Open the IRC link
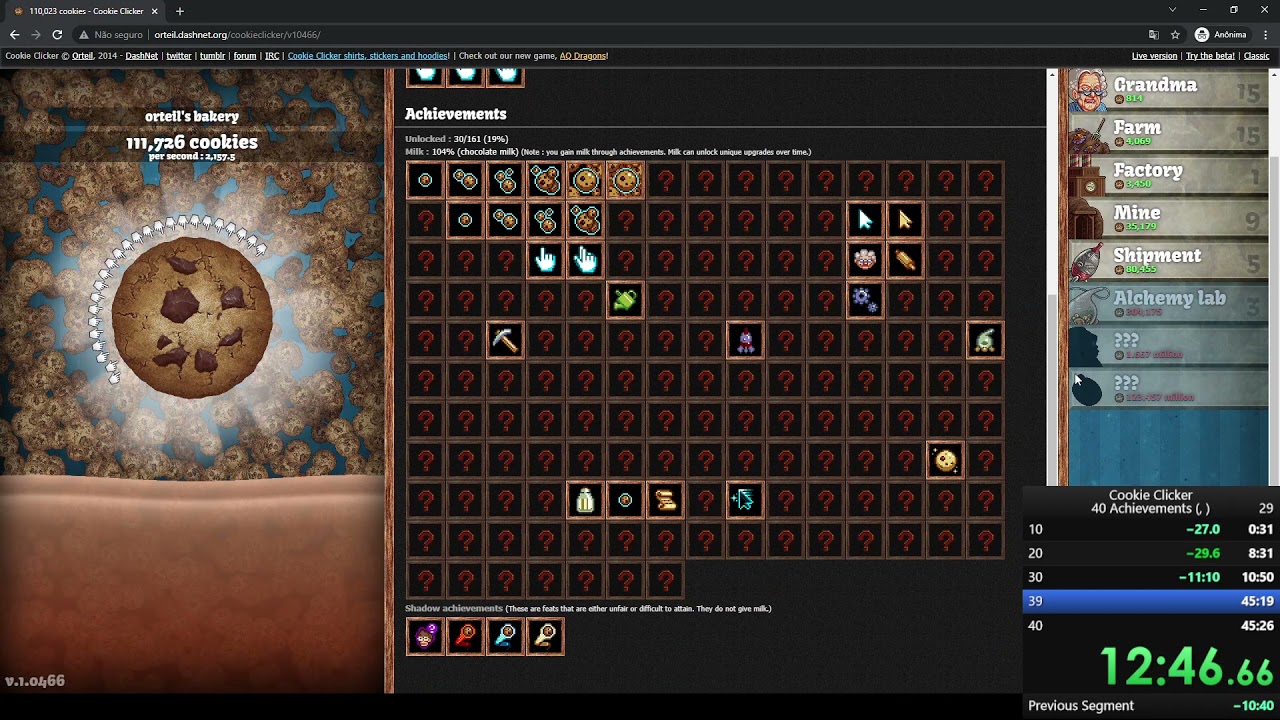Screen dimensions: 1280x720 (272, 56)
